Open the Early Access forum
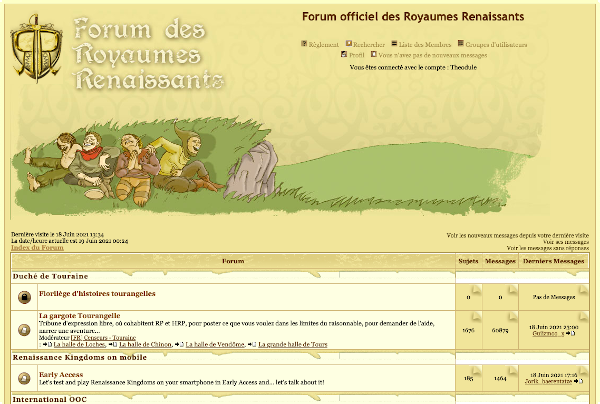This screenshot has height=404, width=600. click(x=61, y=375)
